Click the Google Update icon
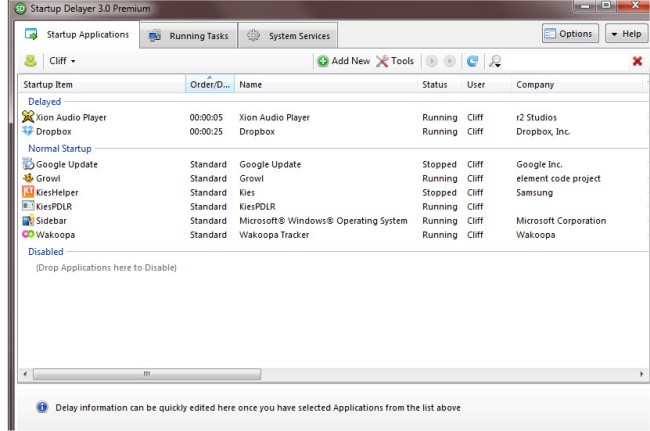The height and width of the screenshot is (431, 650). click(28, 164)
